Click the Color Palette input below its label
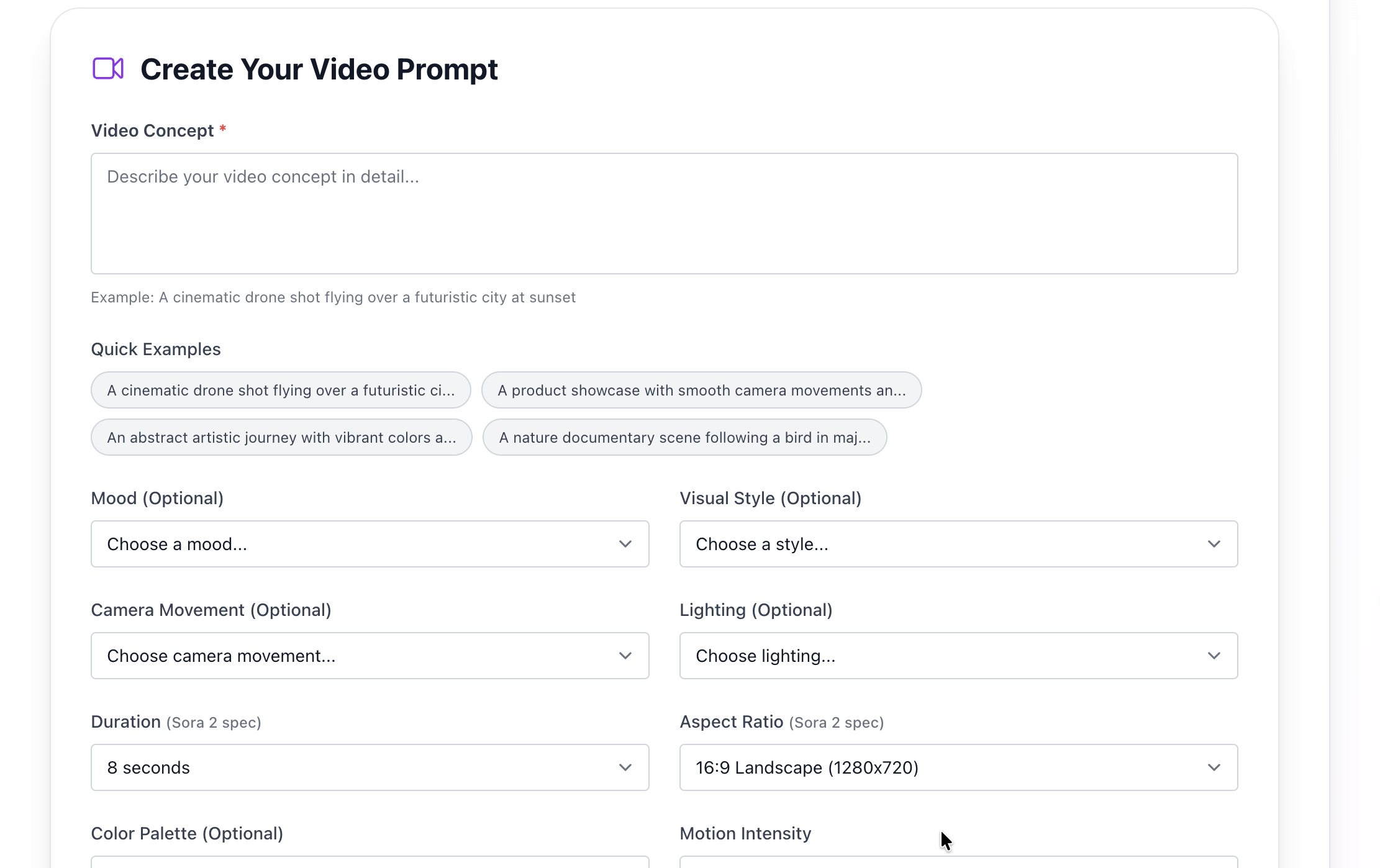This screenshot has width=1380, height=868. click(370, 864)
